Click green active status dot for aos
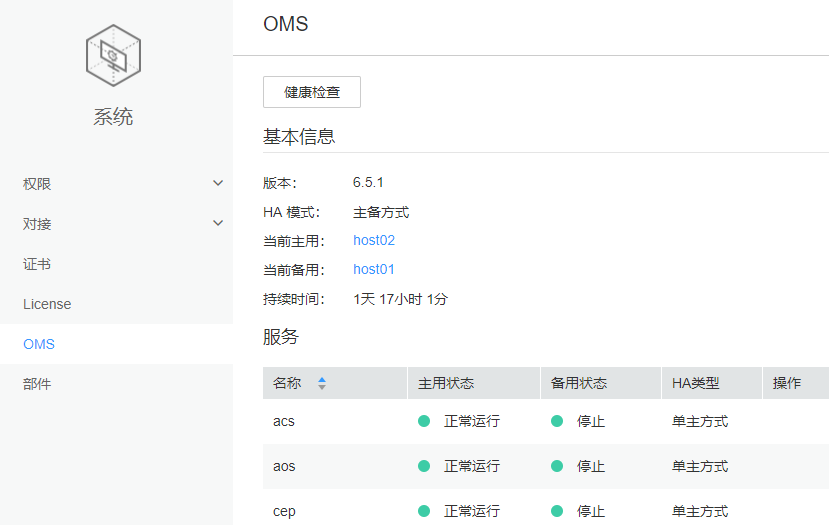The height and width of the screenshot is (525, 829). [424, 466]
